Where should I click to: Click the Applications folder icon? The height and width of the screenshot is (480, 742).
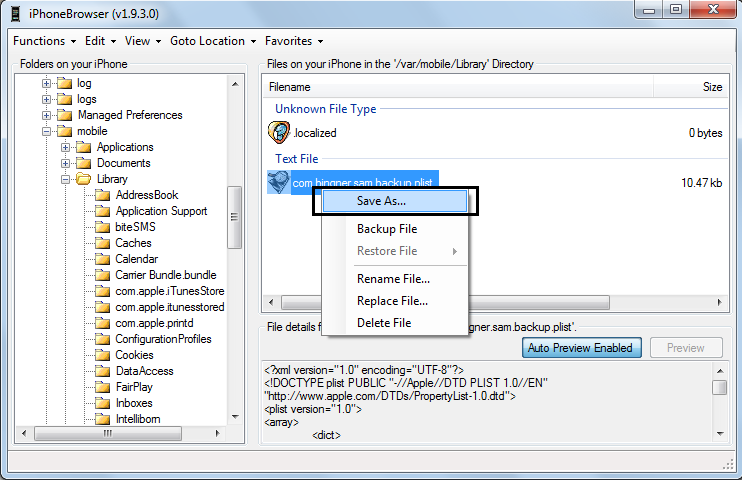tap(84, 148)
